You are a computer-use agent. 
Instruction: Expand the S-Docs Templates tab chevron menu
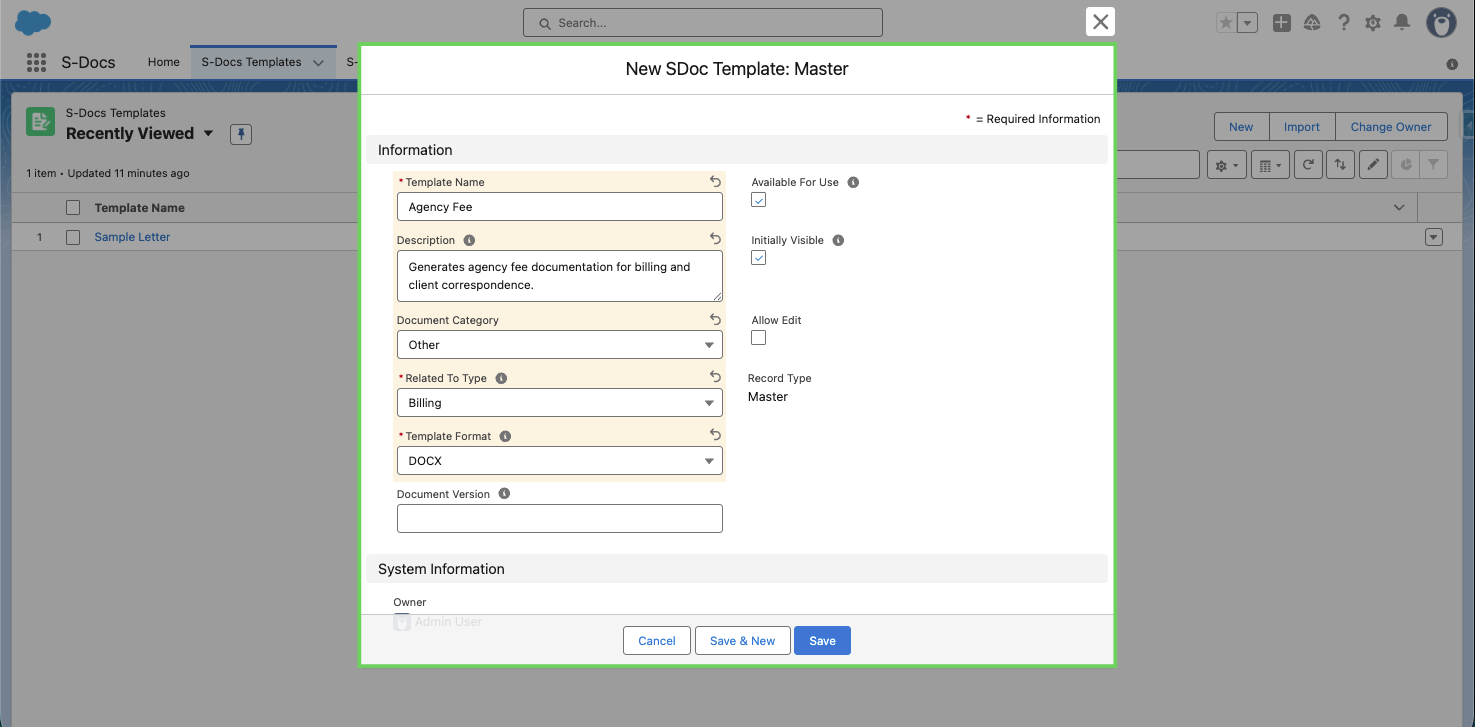(x=318, y=62)
